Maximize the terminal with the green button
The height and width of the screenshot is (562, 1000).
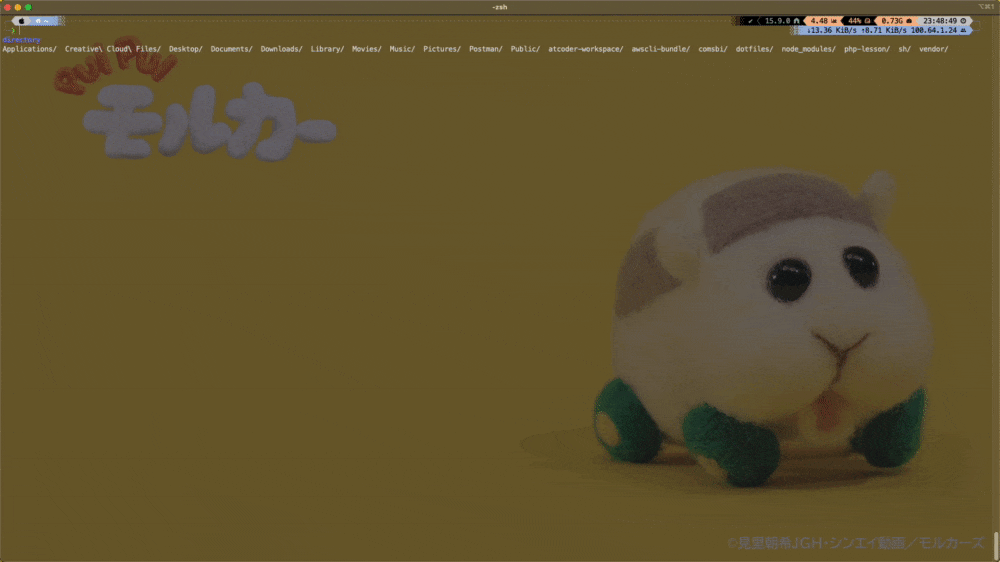pyautogui.click(x=28, y=7)
